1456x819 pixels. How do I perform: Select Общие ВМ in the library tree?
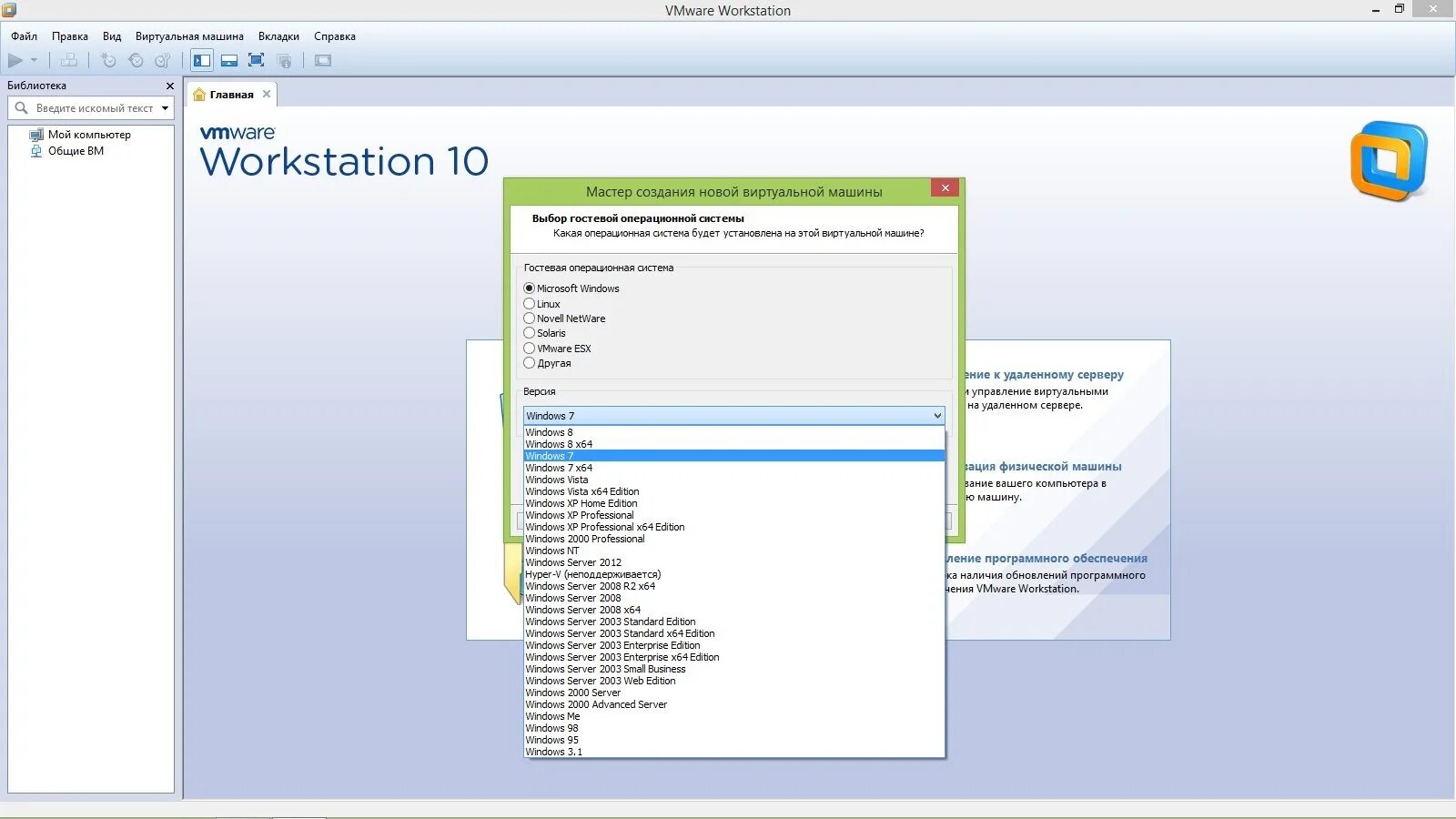pyautogui.click(x=76, y=151)
